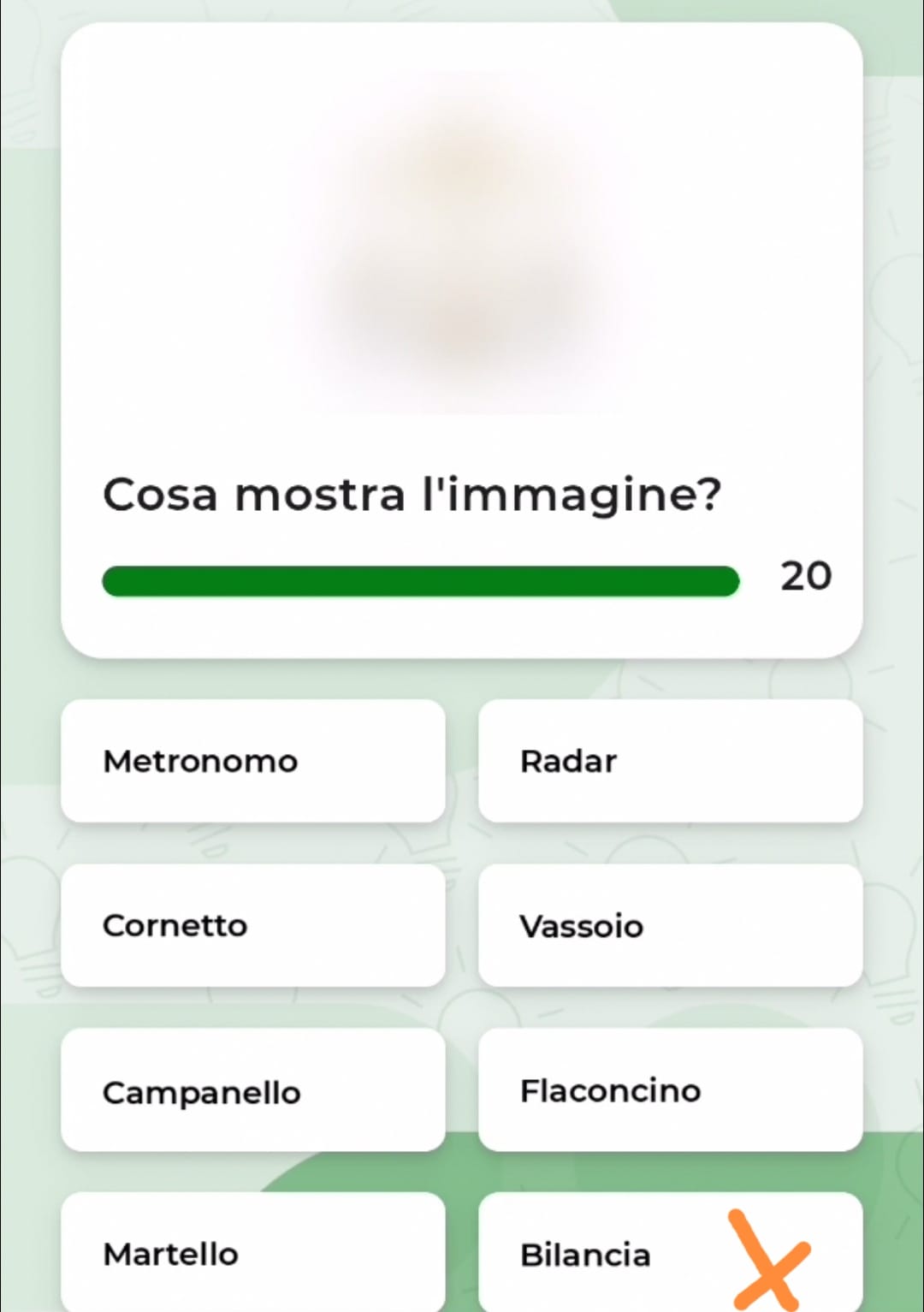Click the question text "Cosa mostra l'immagine?"
Screen dimensions: 924x1312
(x=412, y=495)
